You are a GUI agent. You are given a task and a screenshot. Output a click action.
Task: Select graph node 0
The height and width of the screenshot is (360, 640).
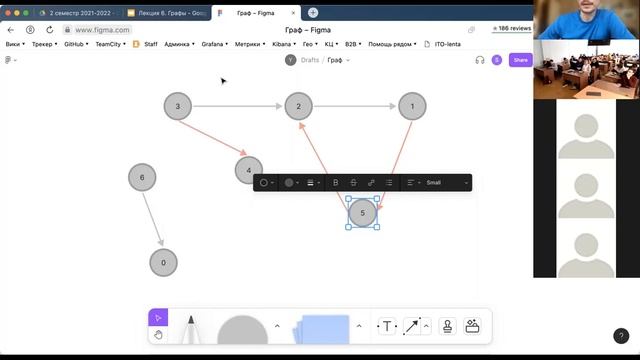pos(163,262)
